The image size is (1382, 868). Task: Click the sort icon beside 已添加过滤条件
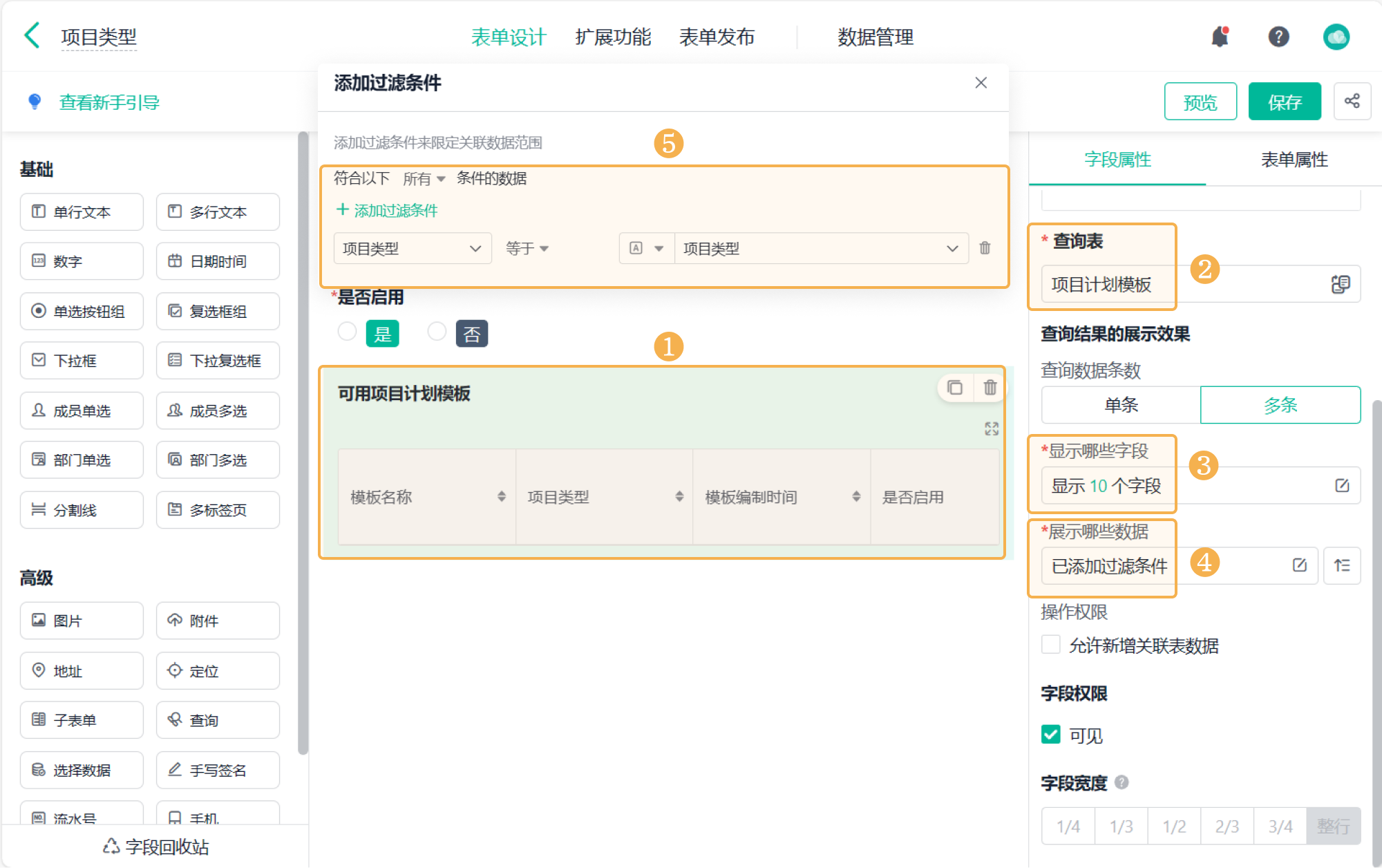[x=1341, y=565]
